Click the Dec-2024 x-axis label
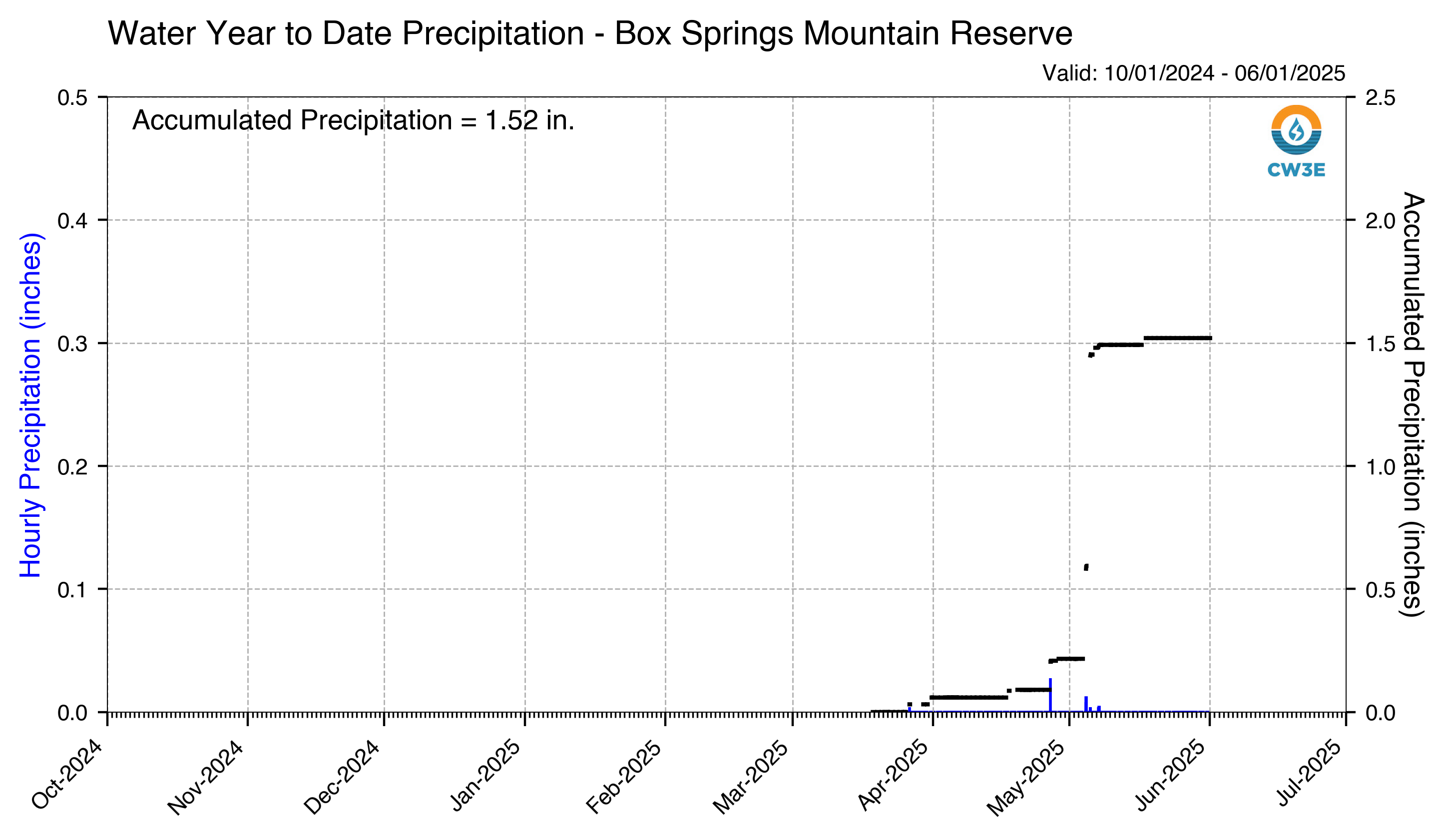This screenshot has width=1444, height=840. (342, 777)
